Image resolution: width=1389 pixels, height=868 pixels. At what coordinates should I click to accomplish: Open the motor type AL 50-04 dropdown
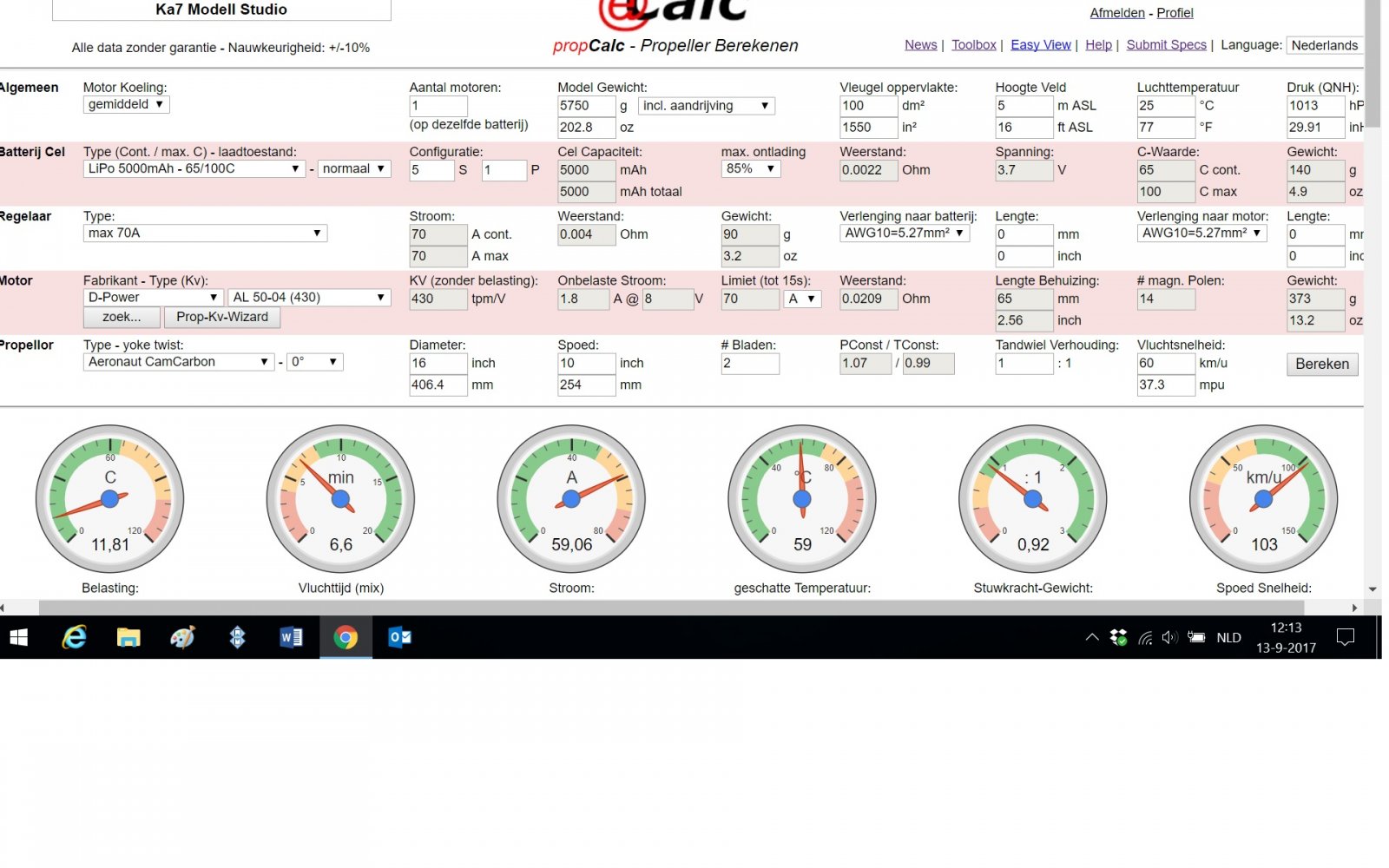point(309,297)
